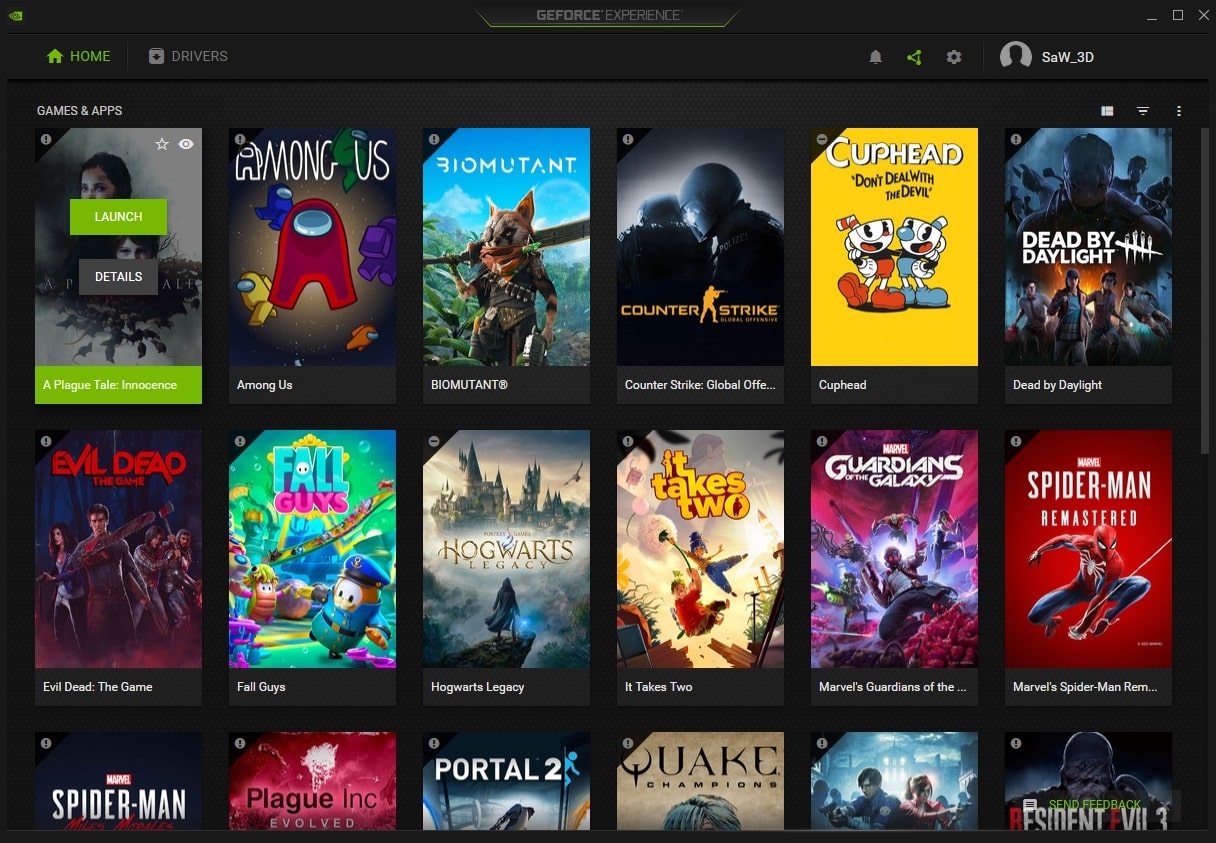
Task: Click the SaW_3D profile avatar
Action: 1016,57
